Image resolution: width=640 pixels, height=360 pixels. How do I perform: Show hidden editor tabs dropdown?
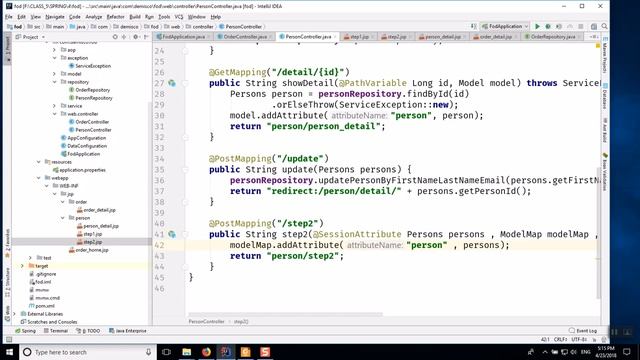pyautogui.click(x=593, y=37)
